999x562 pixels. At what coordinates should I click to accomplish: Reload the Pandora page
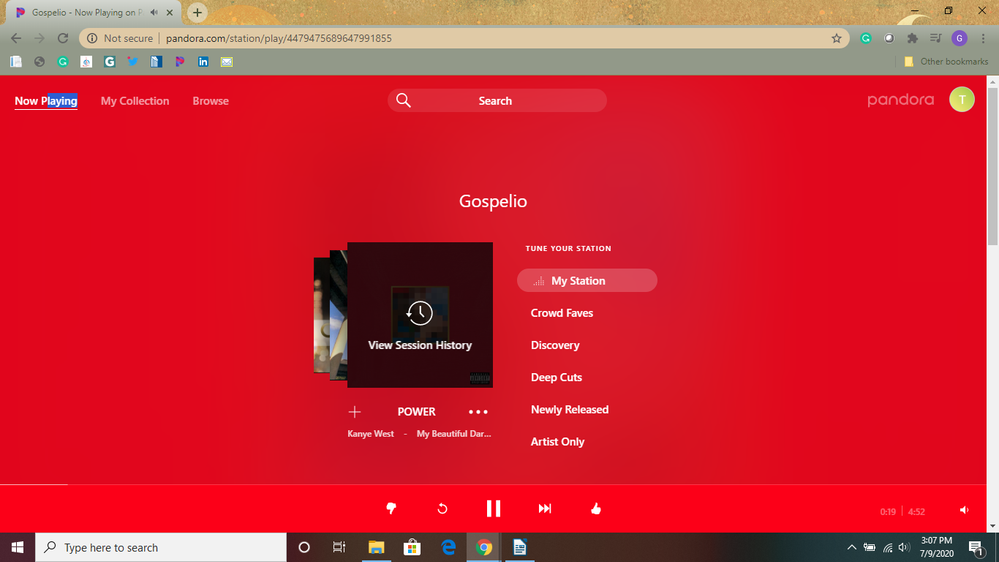[62, 38]
